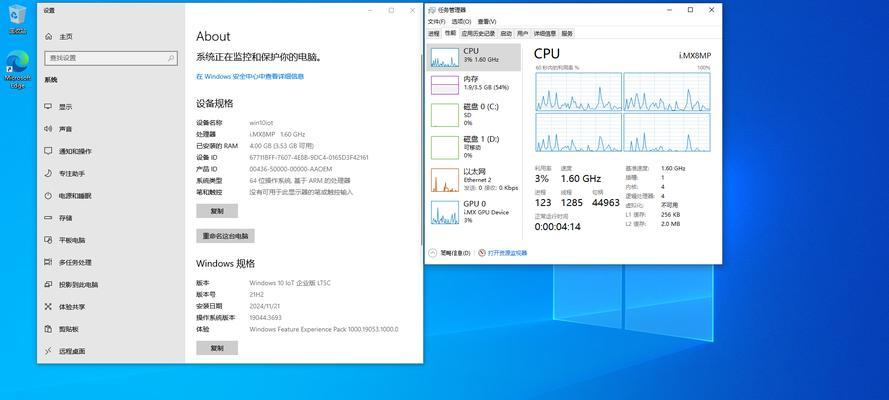Viewport: 889px width, 400px height.
Task: Switch to the Users (用户) tab
Action: click(x=523, y=33)
